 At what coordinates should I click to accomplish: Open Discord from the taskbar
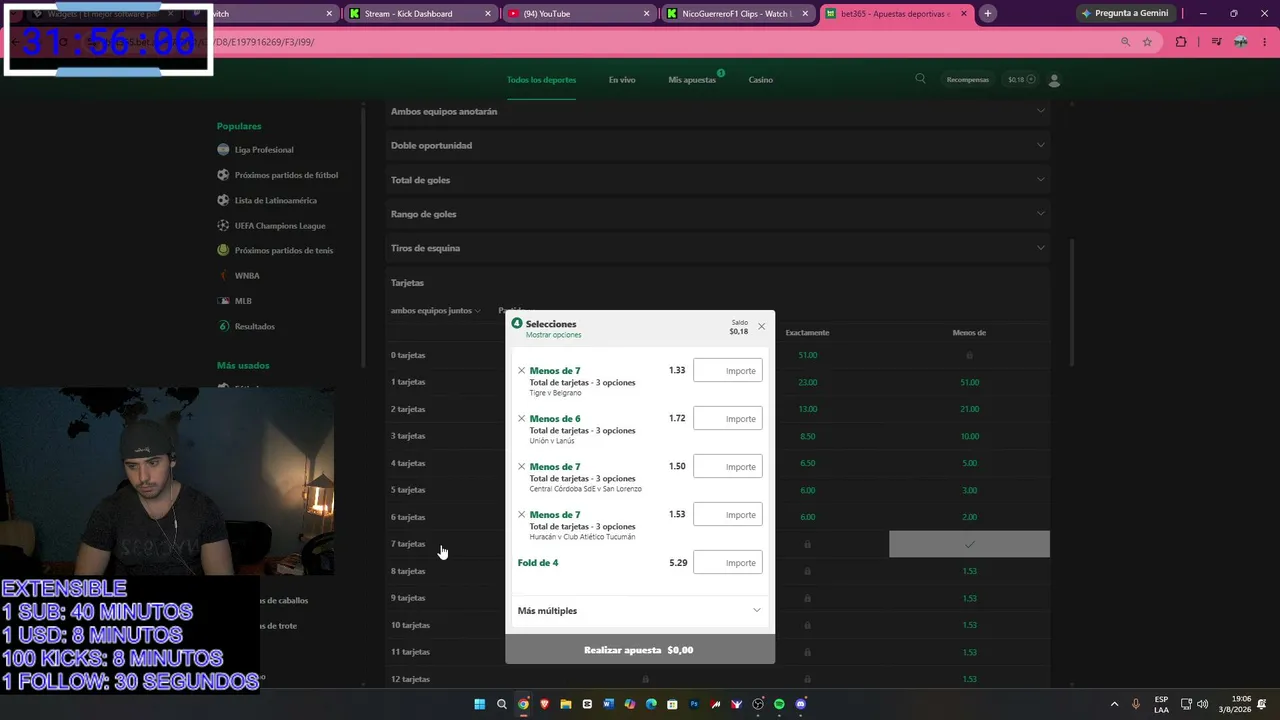(800, 704)
